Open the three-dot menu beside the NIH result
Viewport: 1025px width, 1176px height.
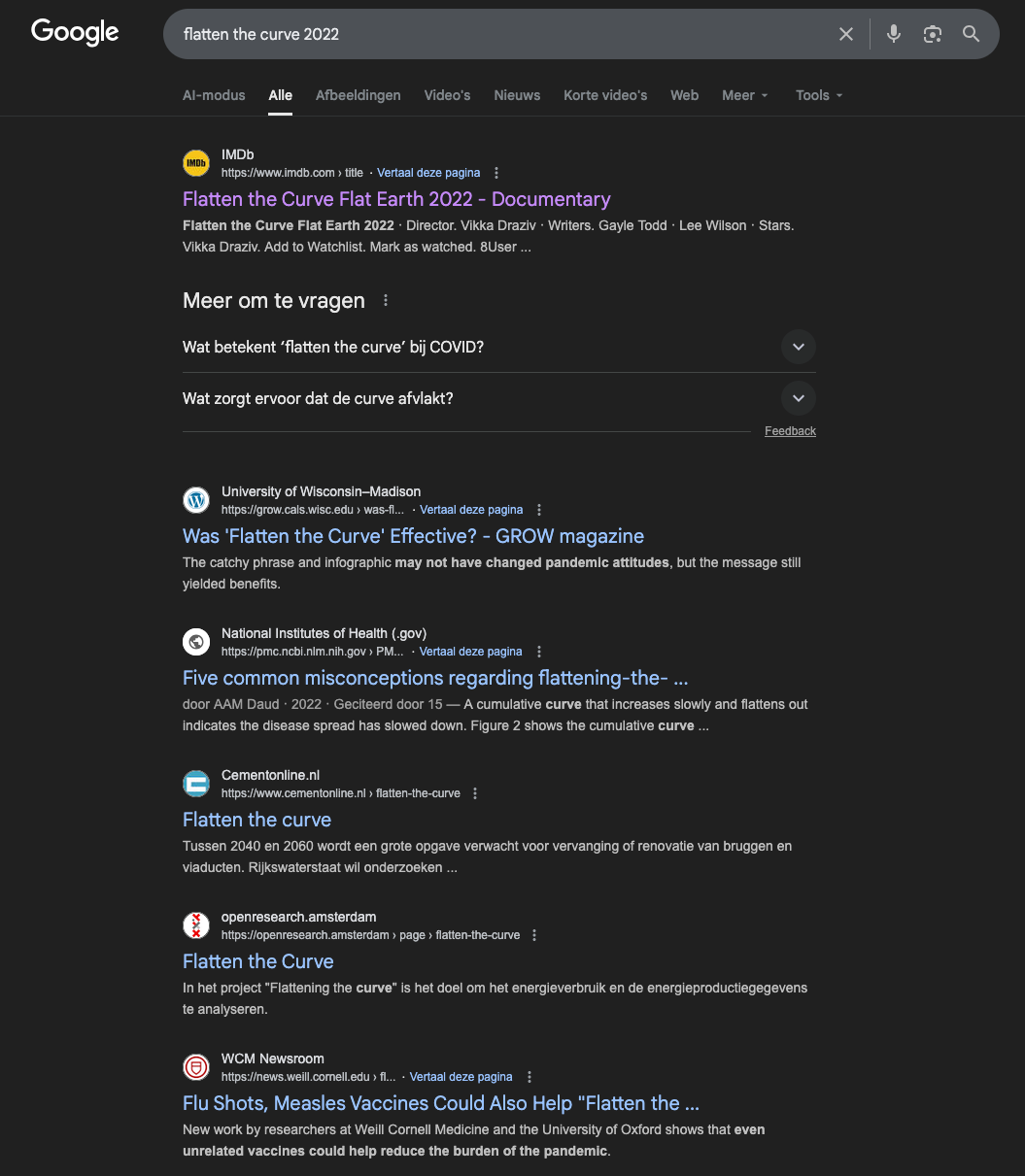click(x=538, y=651)
